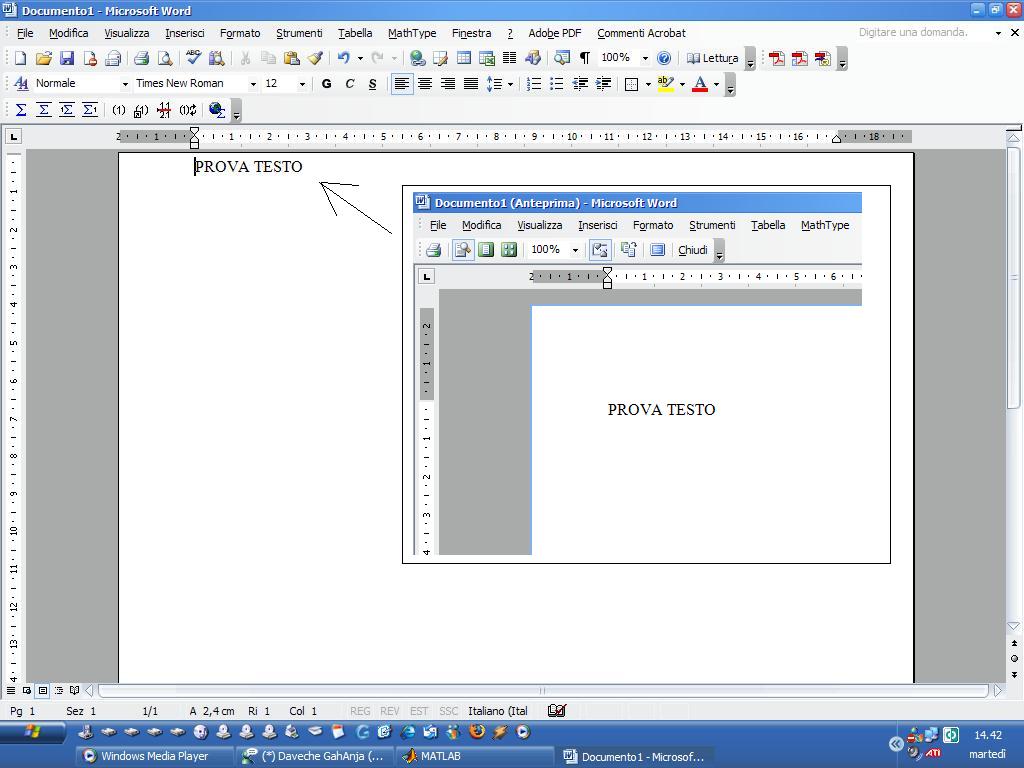Viewport: 1024px width, 768px height.
Task: Export to MathPage with the globe sigma icon
Action: 217,110
